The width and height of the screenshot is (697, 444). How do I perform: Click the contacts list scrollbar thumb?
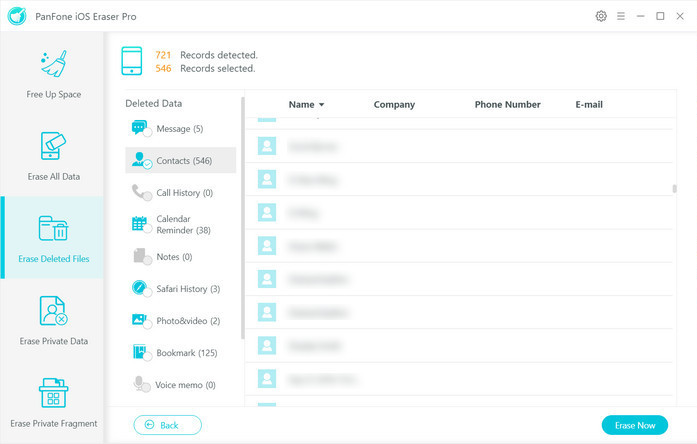tap(674, 189)
